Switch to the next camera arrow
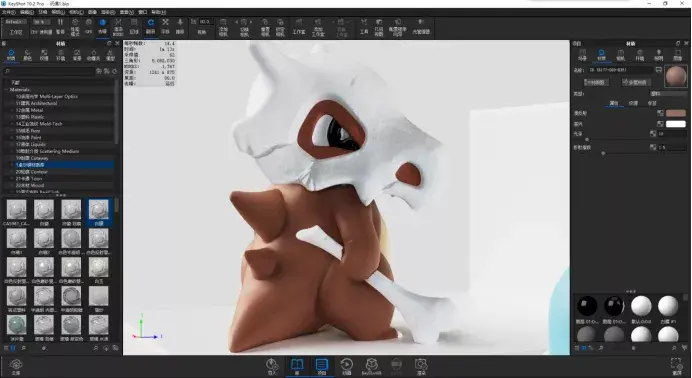The width and height of the screenshot is (692, 378). [x=251, y=22]
